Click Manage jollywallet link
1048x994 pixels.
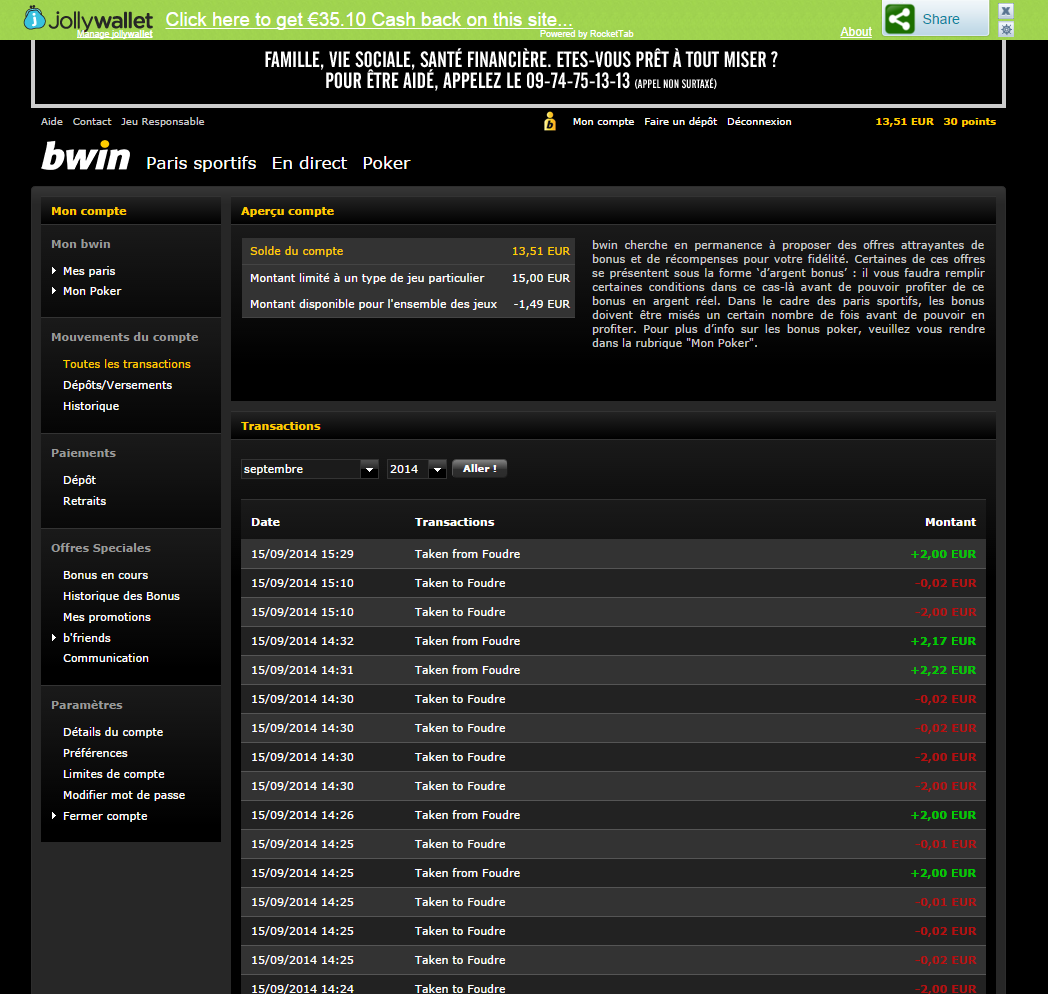[x=114, y=34]
